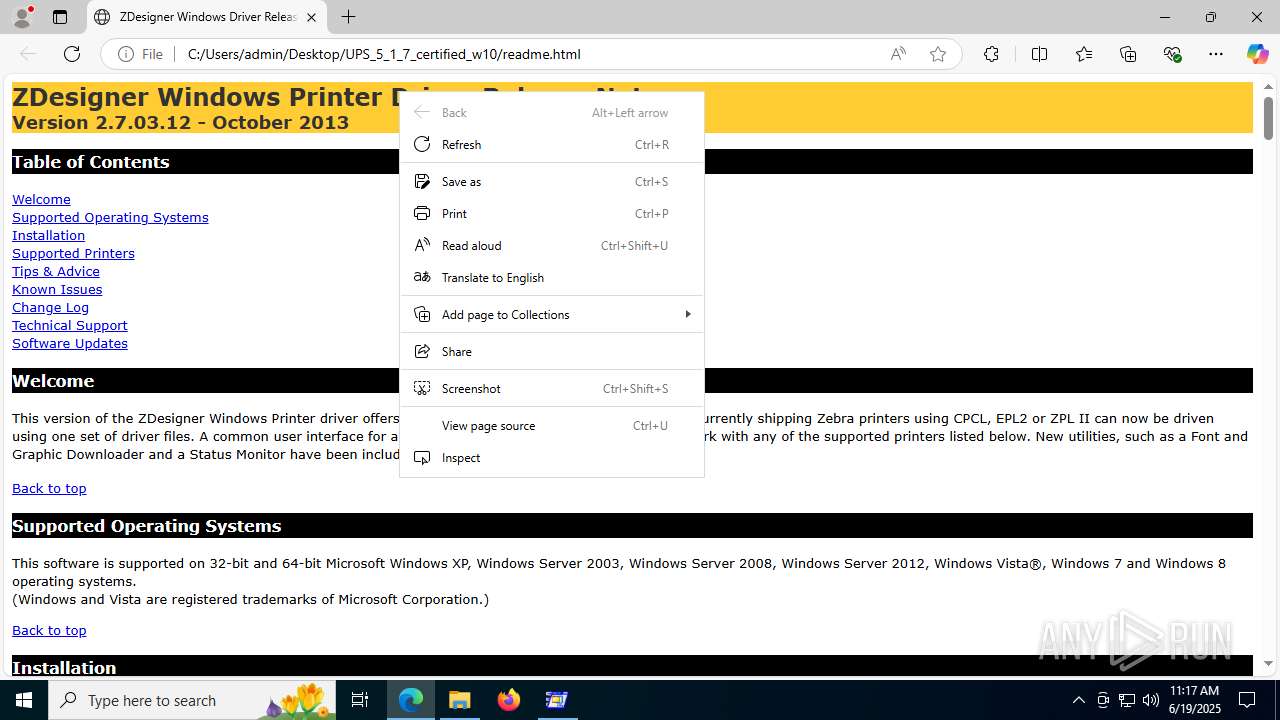Open the Supported Operating Systems link
The width and height of the screenshot is (1280, 720).
tap(110, 217)
